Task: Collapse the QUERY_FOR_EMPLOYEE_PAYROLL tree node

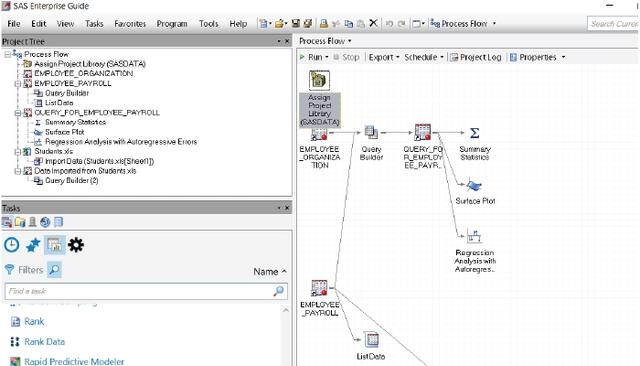Action: pos(18,113)
